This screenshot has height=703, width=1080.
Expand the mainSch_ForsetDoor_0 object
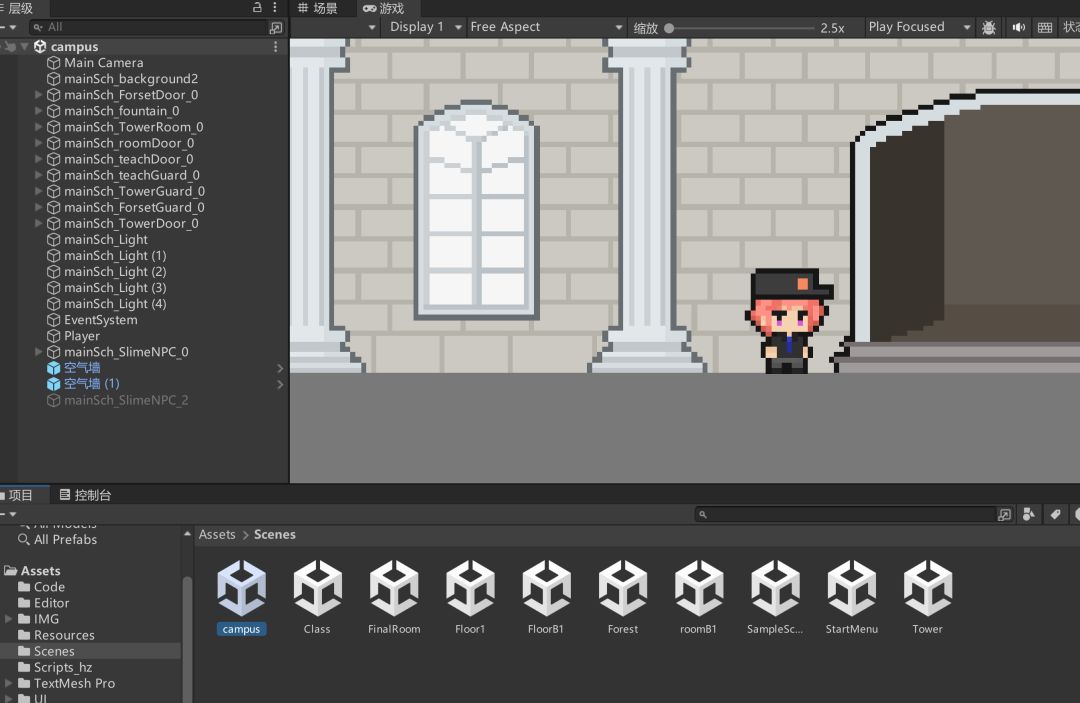pos(39,94)
